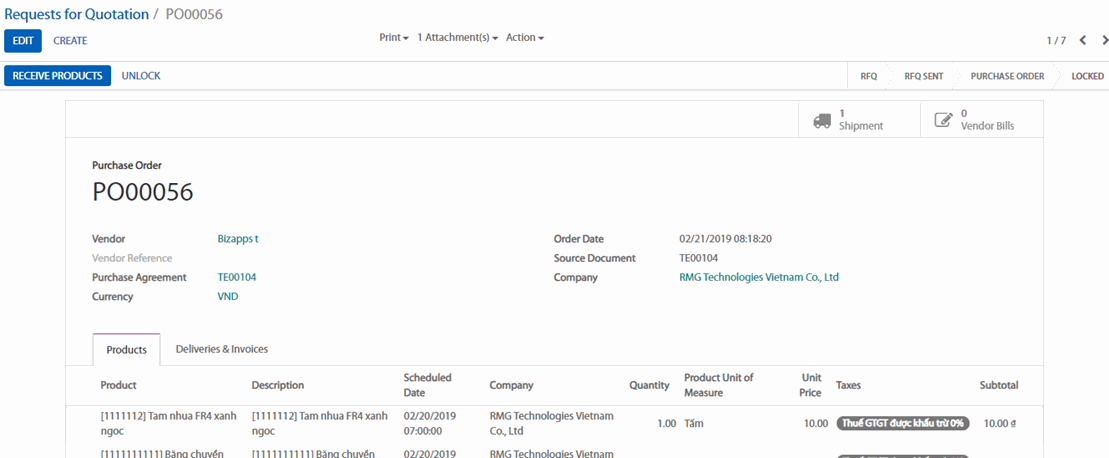Click the CREATE button
Screen dimensions: 1109x458
(70, 41)
